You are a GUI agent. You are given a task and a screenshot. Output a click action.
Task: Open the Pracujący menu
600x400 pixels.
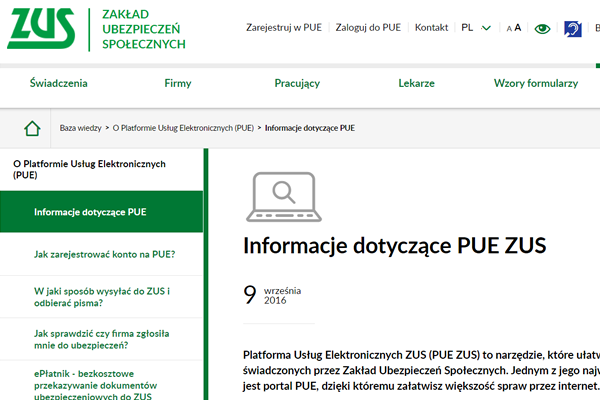pos(296,83)
